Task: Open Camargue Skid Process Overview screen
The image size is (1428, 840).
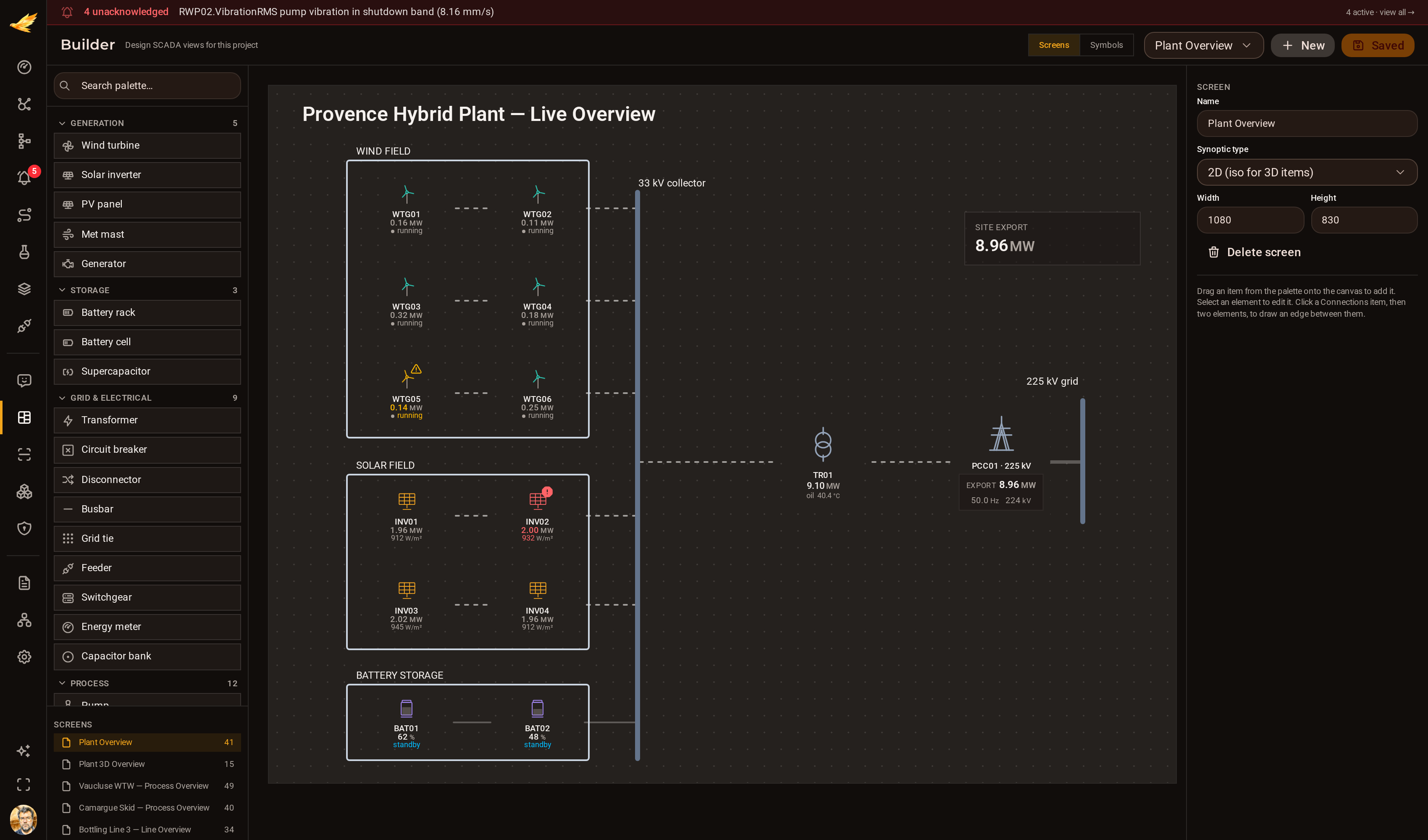Action: (x=147, y=808)
